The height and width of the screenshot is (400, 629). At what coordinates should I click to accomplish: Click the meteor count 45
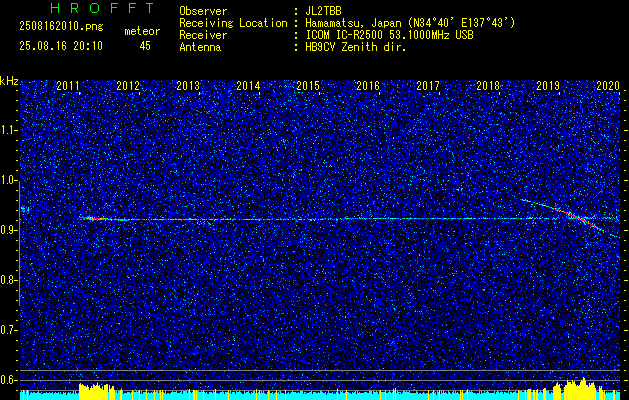pyautogui.click(x=145, y=46)
